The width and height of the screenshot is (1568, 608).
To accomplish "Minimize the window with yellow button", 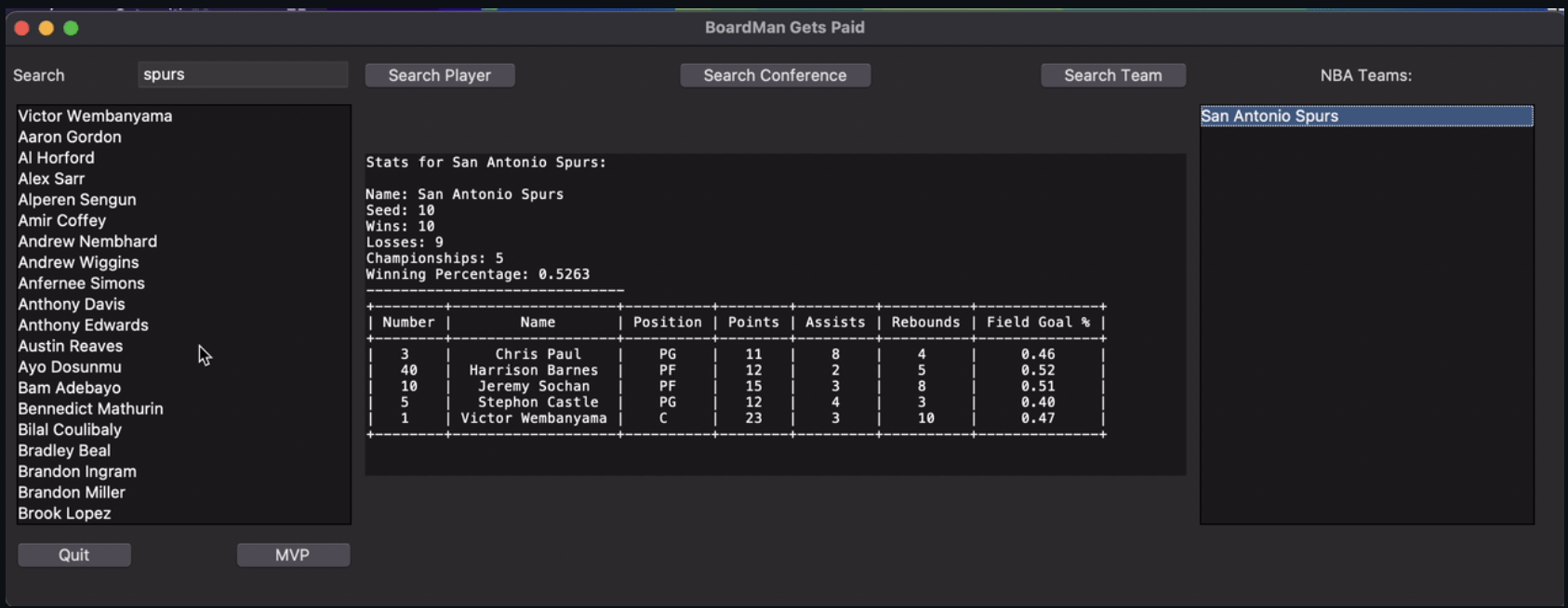I will tap(47, 28).
